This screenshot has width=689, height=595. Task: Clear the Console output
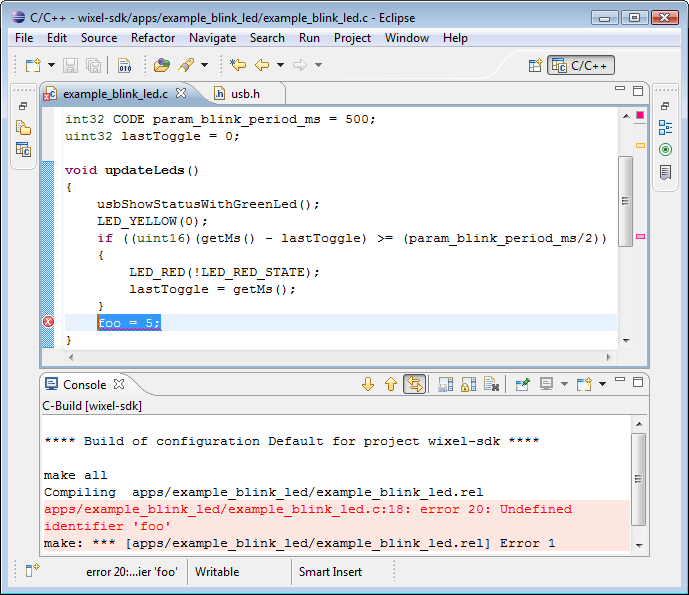pyautogui.click(x=491, y=384)
